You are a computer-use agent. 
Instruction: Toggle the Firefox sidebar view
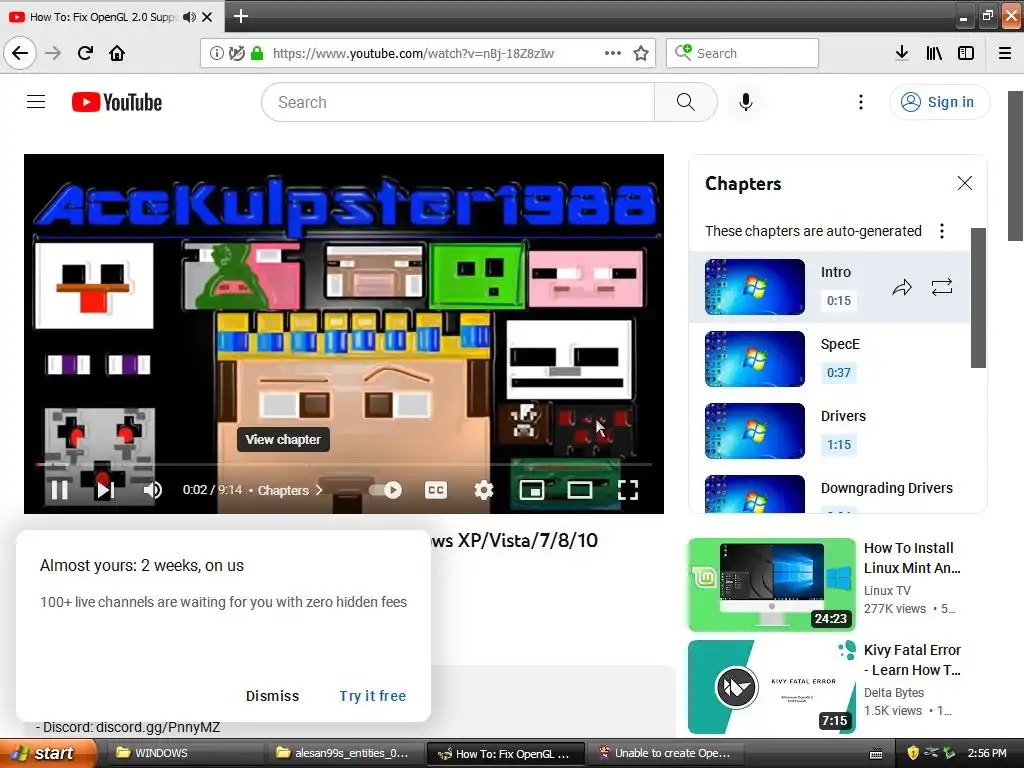[966, 53]
